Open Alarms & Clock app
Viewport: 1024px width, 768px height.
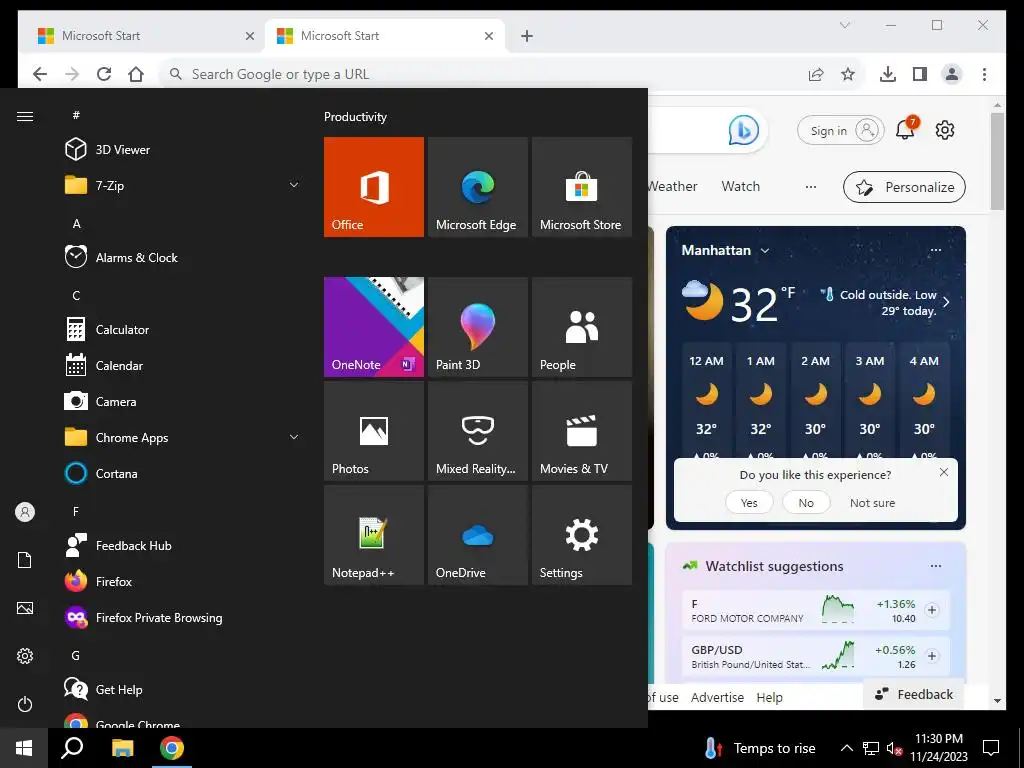coord(183,257)
